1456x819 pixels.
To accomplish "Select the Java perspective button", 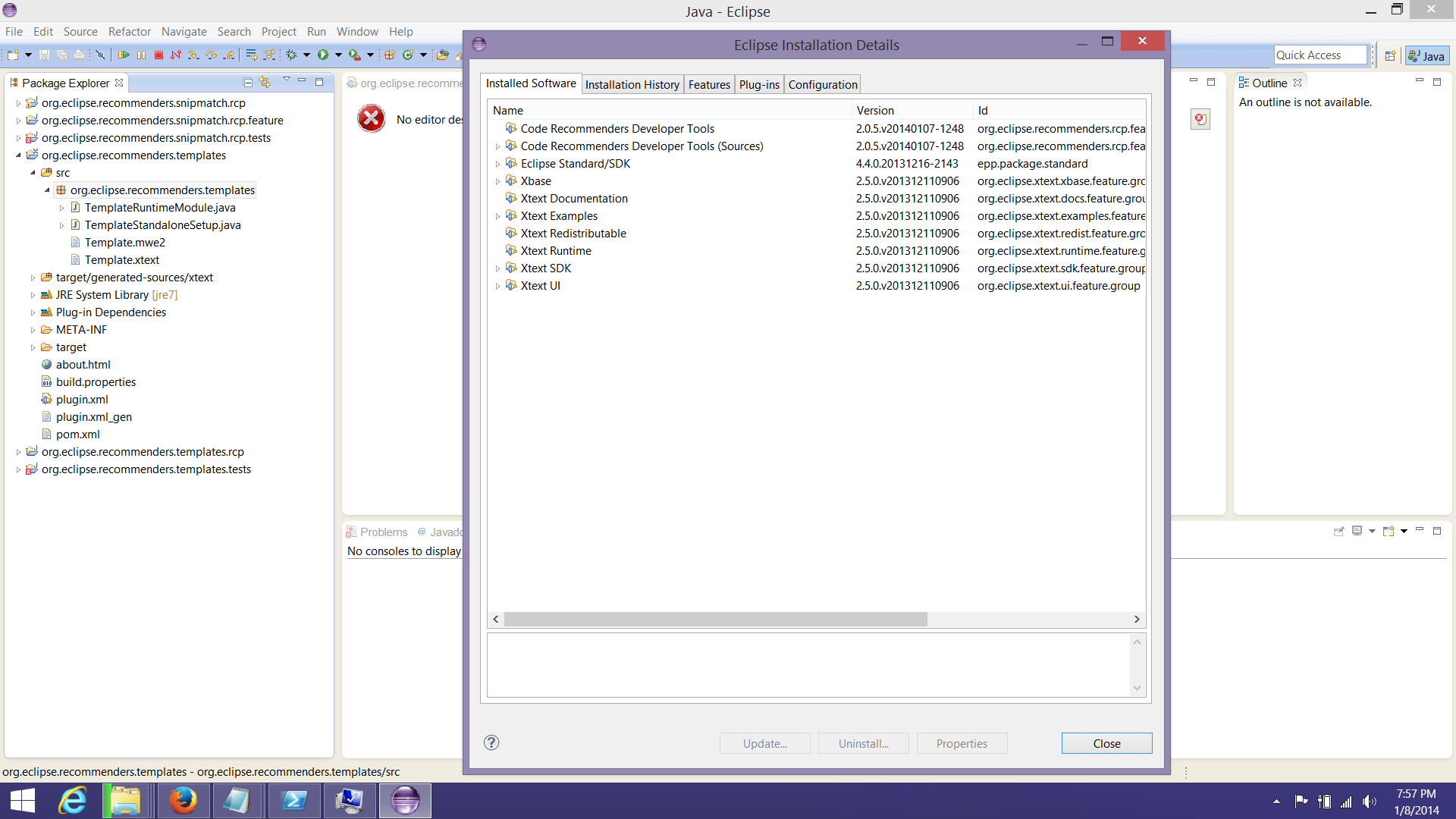I will click(1426, 55).
